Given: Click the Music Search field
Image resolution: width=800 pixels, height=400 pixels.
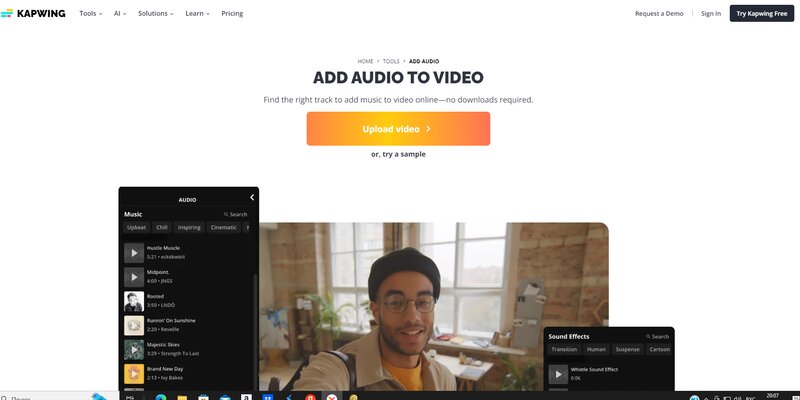Looking at the screenshot, I should point(235,214).
